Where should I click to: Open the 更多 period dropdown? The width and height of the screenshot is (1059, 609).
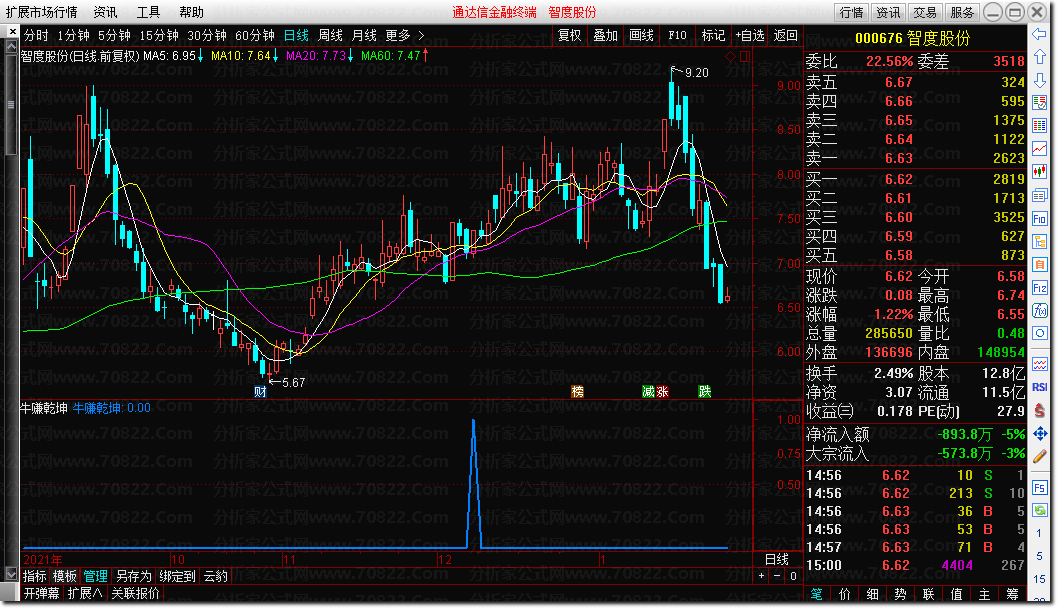[x=398, y=35]
